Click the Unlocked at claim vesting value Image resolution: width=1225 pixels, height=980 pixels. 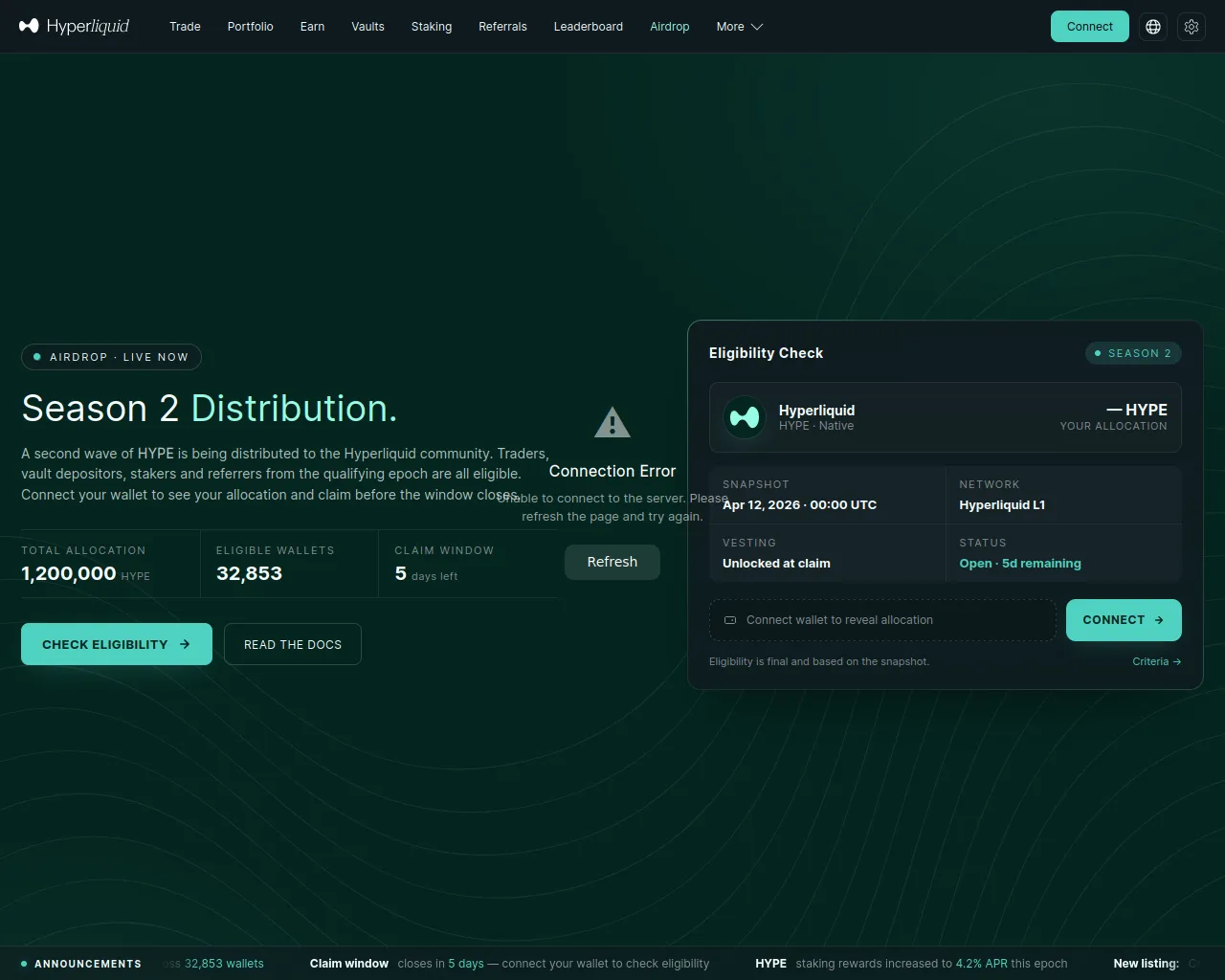coord(776,563)
